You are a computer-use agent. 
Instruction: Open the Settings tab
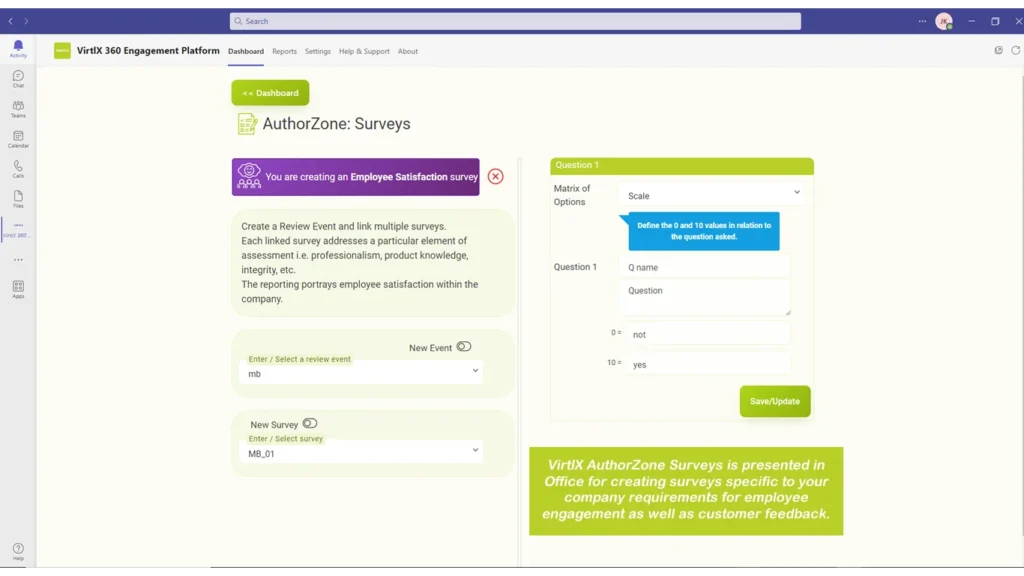point(318,52)
